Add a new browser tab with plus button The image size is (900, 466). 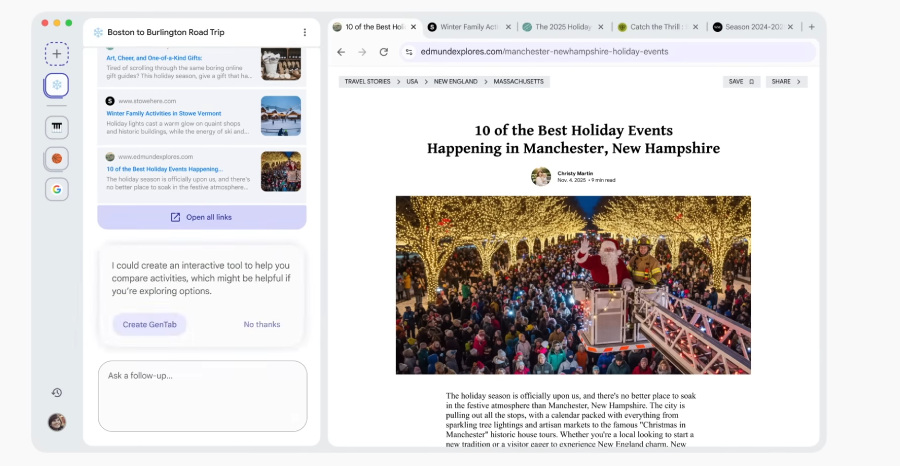[811, 27]
